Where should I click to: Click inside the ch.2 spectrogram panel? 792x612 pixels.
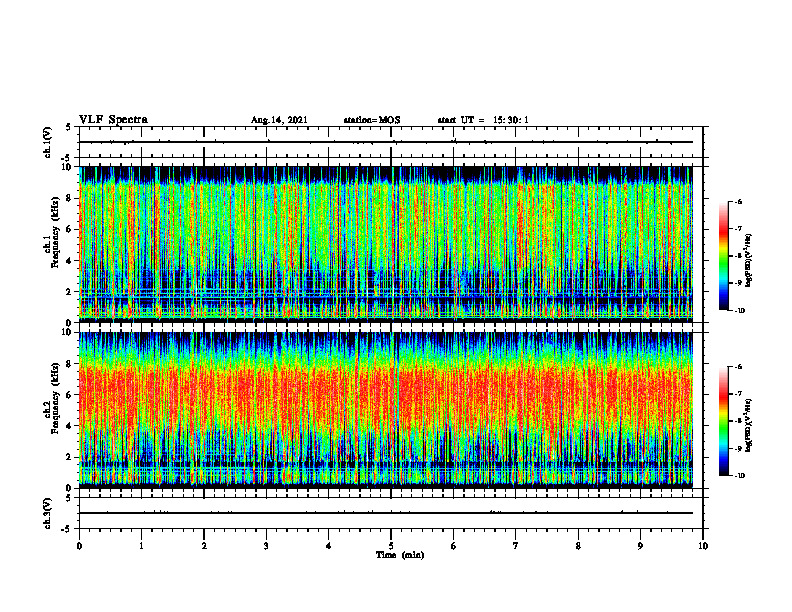point(386,410)
